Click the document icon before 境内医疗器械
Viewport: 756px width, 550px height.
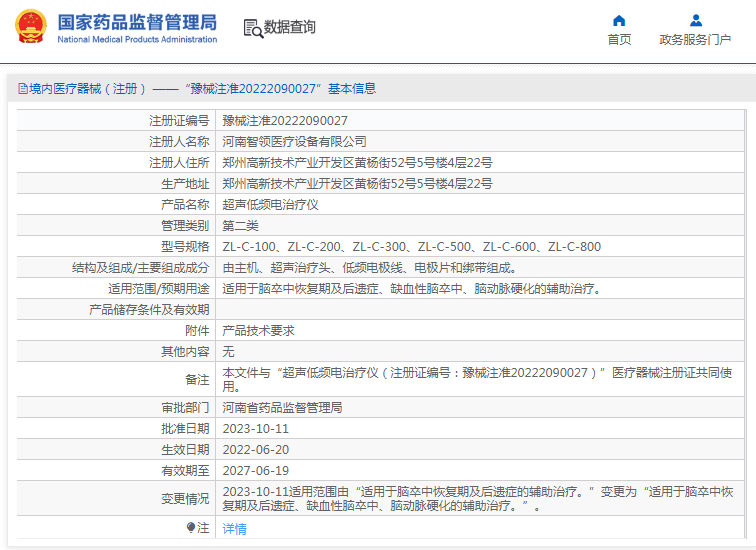click(23, 89)
